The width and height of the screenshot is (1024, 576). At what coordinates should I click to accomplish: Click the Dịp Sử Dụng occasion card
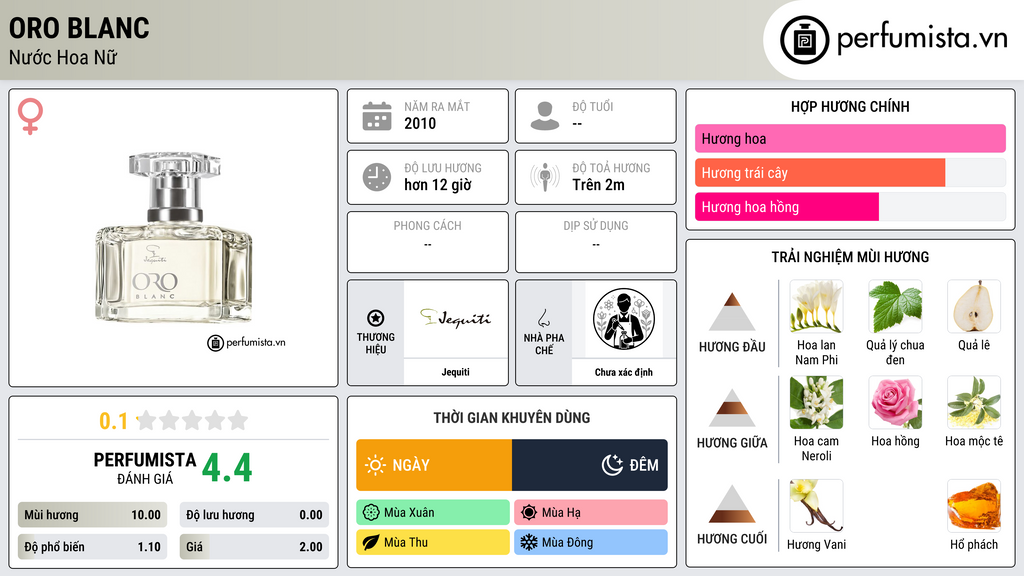click(x=596, y=242)
